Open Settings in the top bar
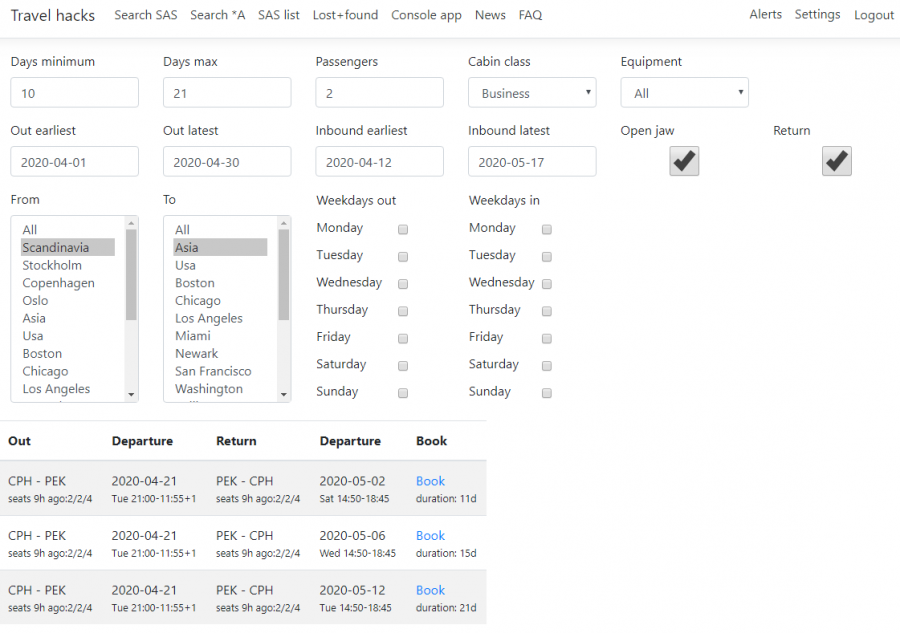Viewport: 900px width, 633px height. point(817,14)
